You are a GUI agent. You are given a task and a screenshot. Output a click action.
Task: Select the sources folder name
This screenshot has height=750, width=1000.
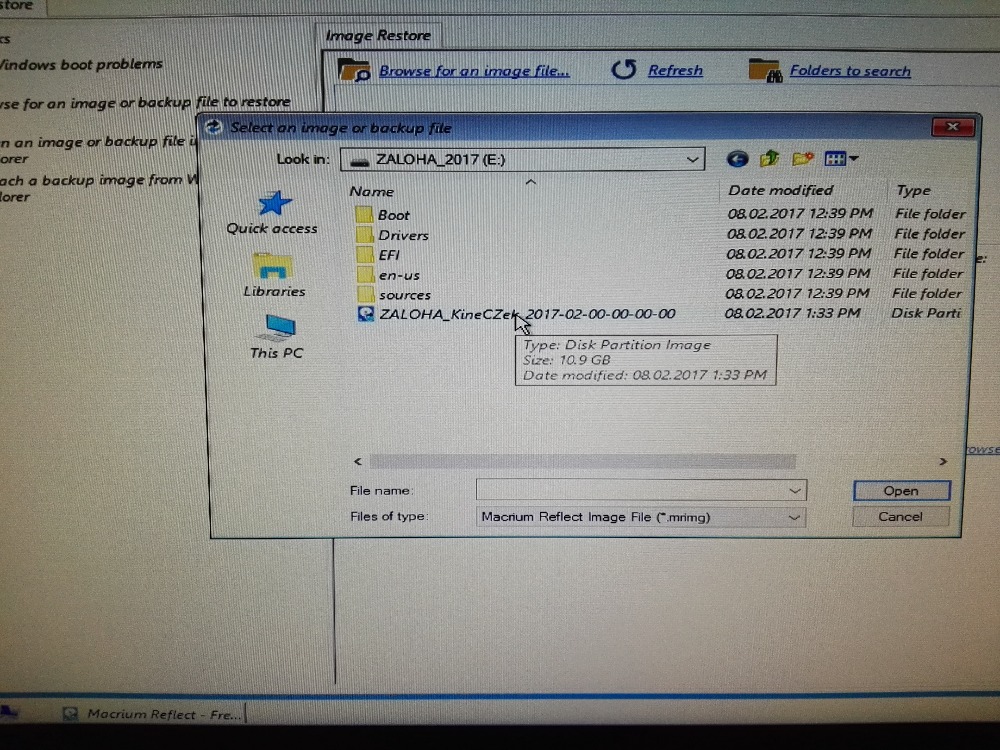[404, 295]
